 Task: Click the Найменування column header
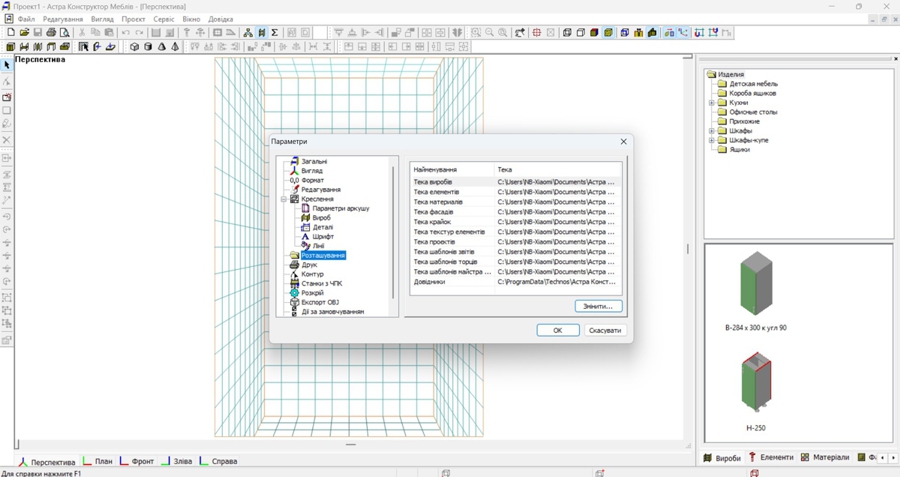pyautogui.click(x=452, y=170)
